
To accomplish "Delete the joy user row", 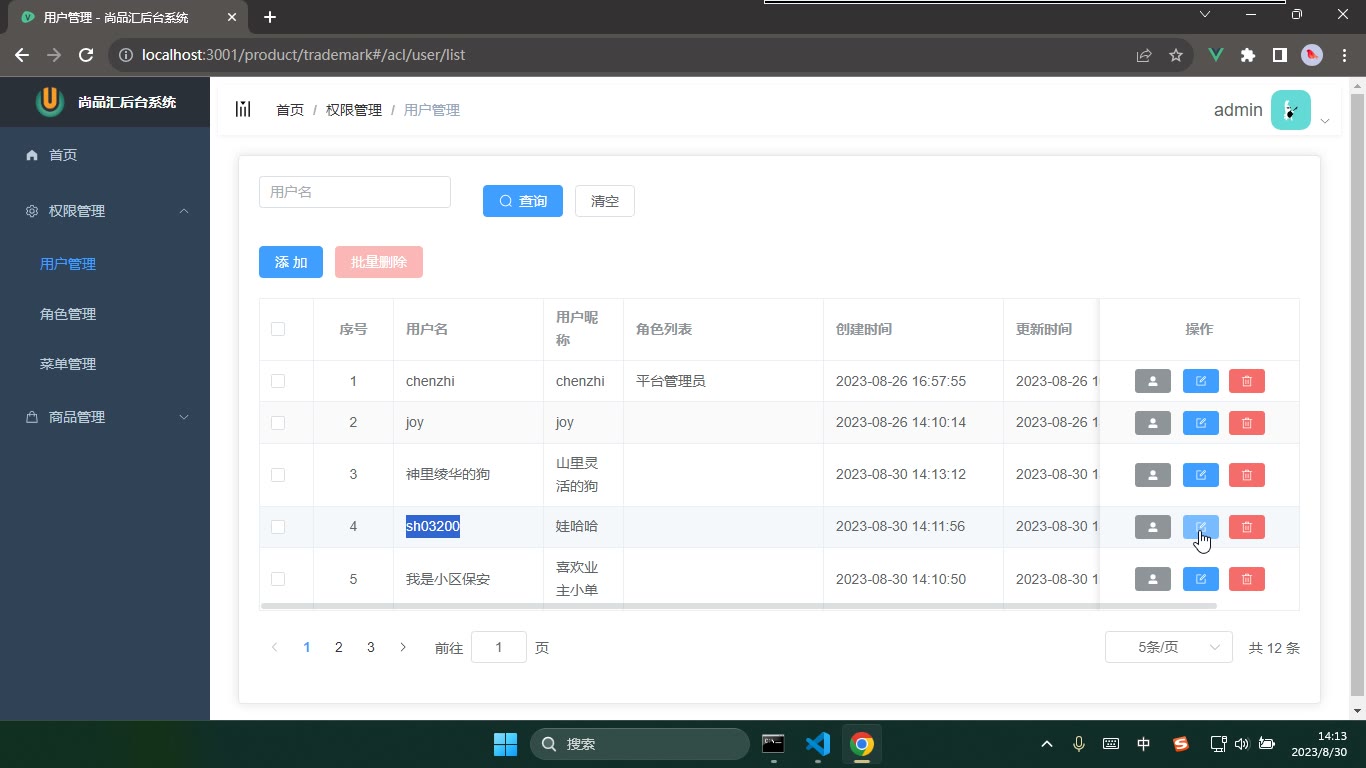I will (x=1246, y=423).
